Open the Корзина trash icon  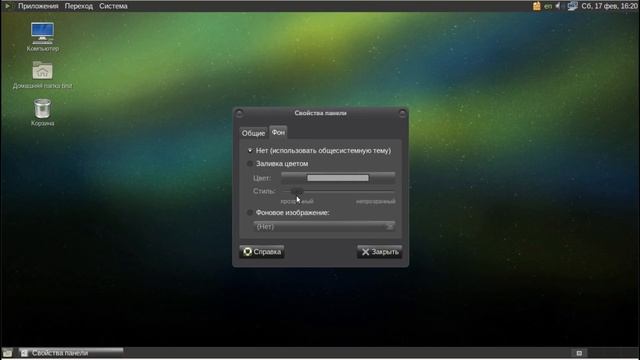tap(42, 112)
